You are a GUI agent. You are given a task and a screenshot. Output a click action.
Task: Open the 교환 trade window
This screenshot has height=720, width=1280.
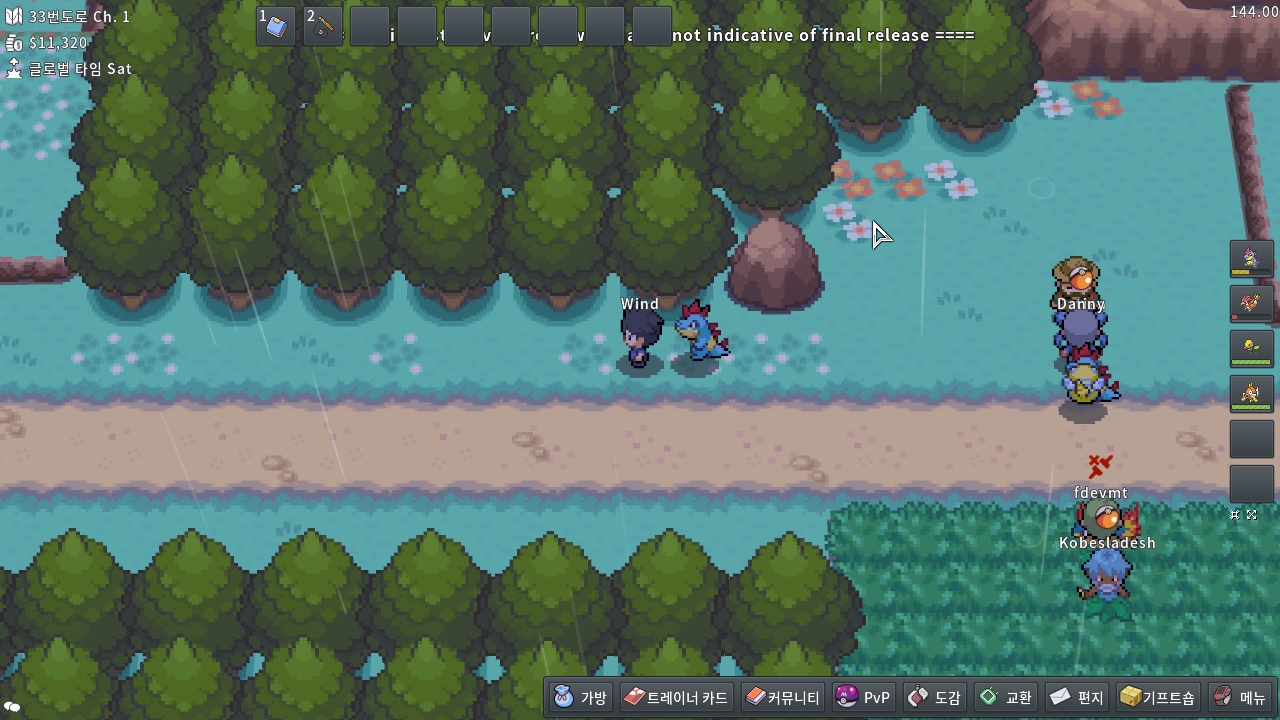(x=1006, y=697)
